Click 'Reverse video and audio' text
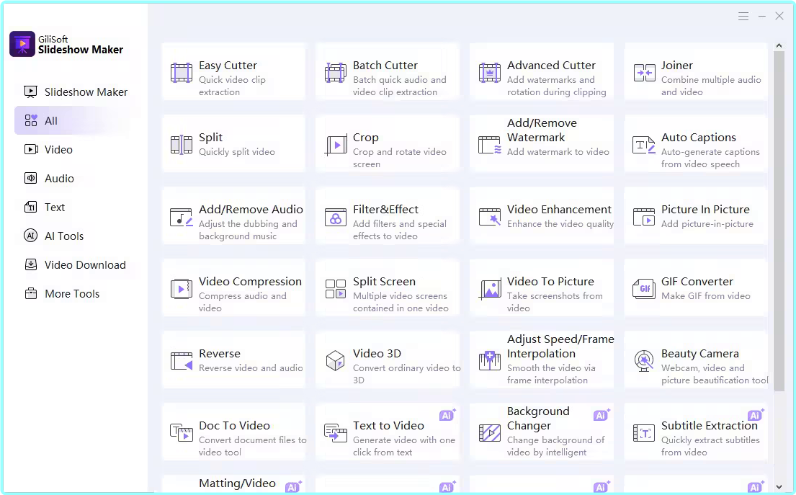Viewport: 796px width, 495px height. (250, 368)
